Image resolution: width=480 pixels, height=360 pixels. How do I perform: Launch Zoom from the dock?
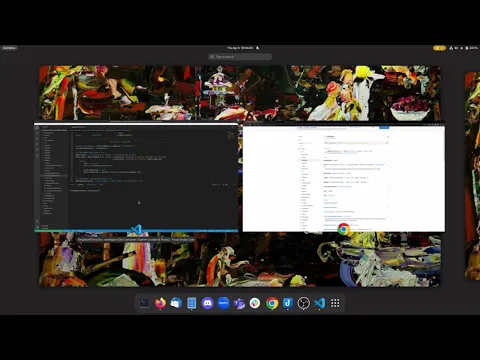point(223,303)
